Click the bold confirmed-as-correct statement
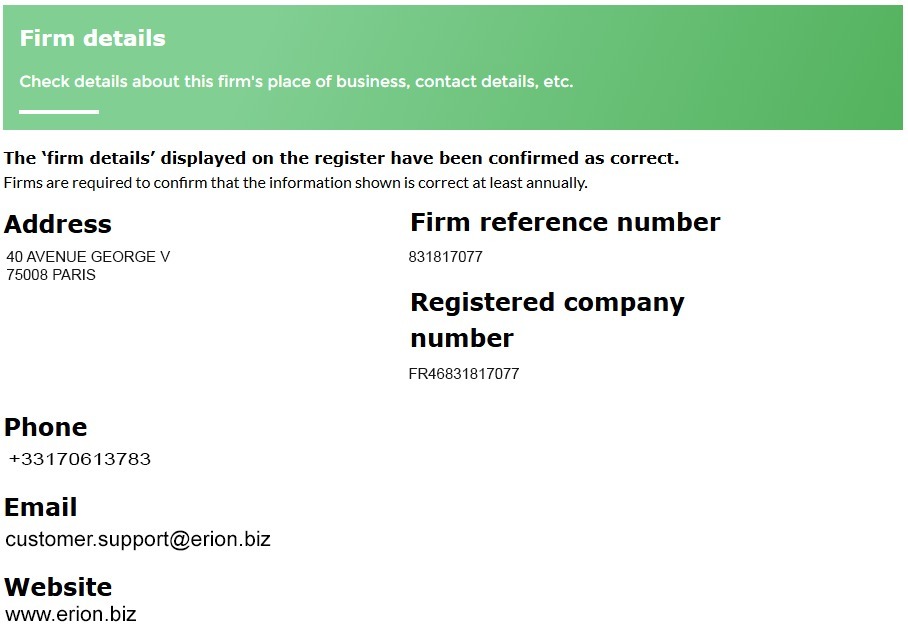 pos(341,158)
